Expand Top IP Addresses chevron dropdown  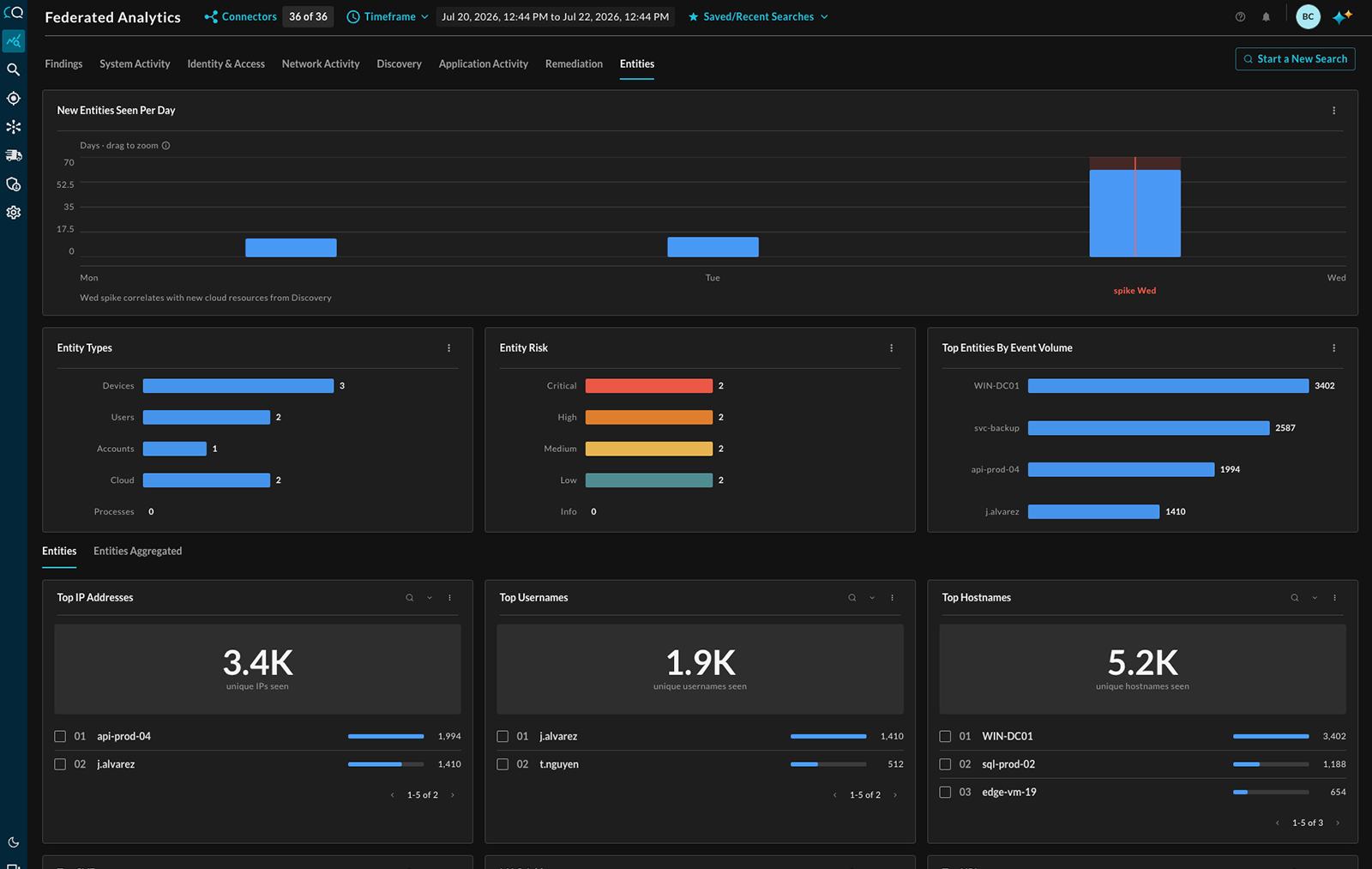click(430, 598)
